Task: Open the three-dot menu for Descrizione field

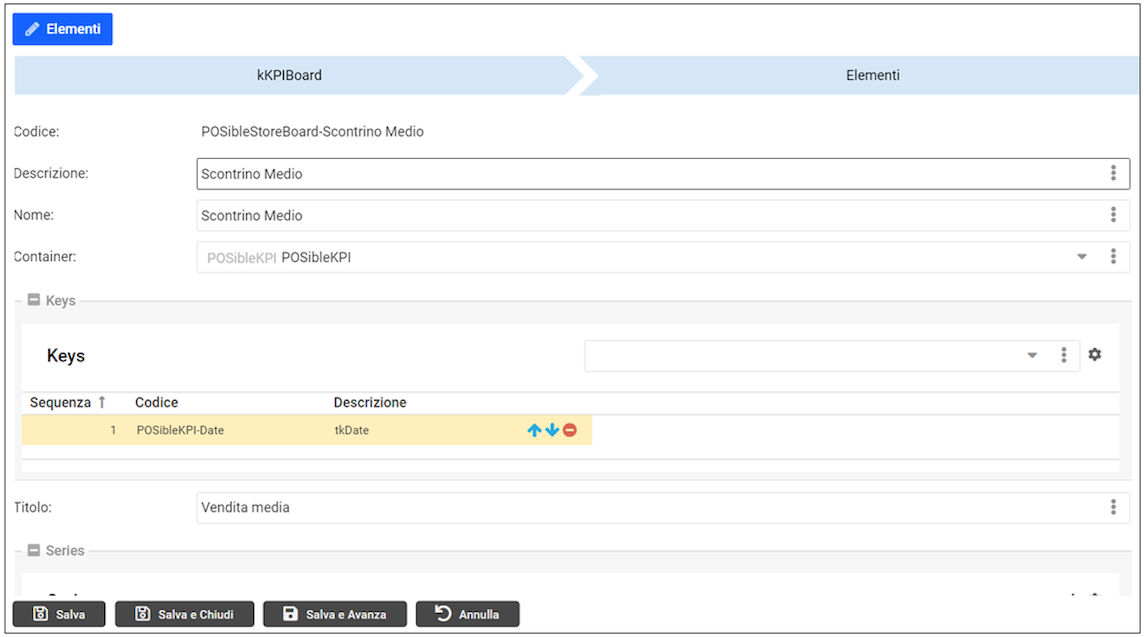Action: point(1113,174)
